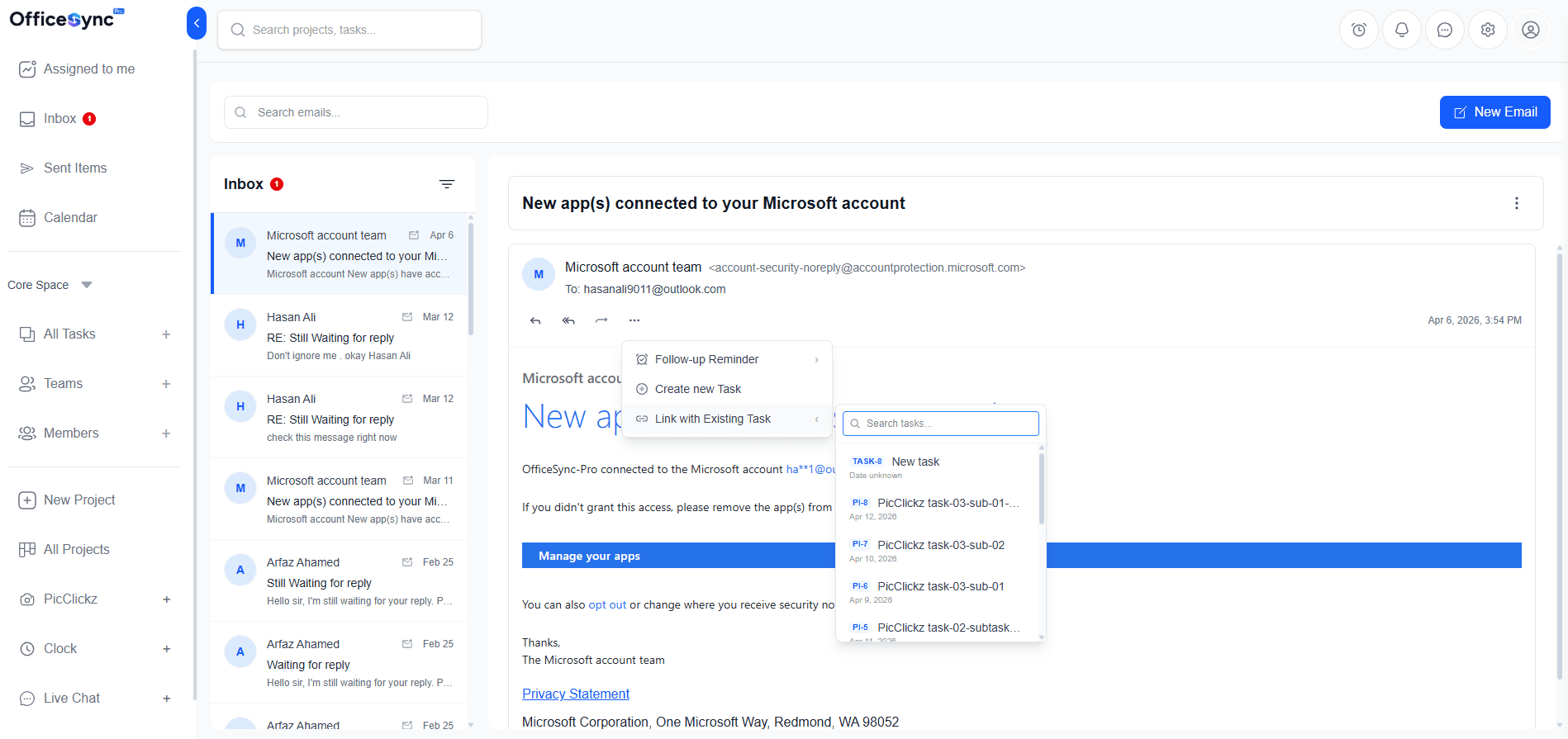This screenshot has height=739, width=1568.
Task: Open Hasan Ali email "check this message right now"
Action: point(340,418)
